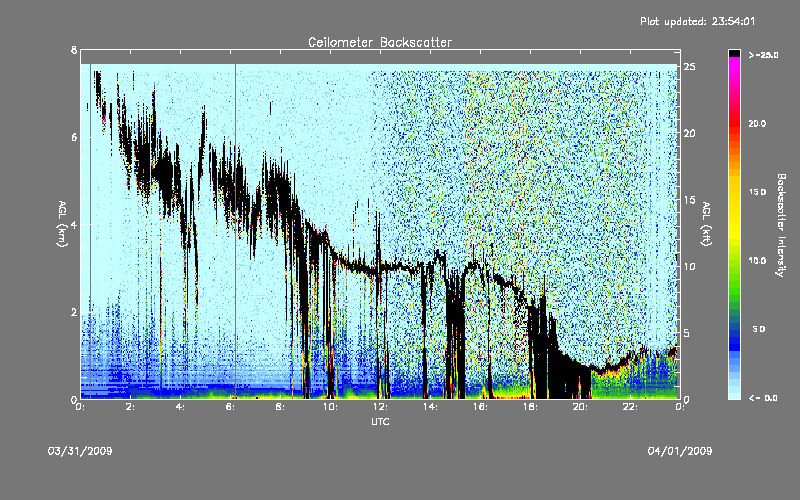Screen dimensions: 800x500
Task: Click the 2 km tick label
Action: 74,312
